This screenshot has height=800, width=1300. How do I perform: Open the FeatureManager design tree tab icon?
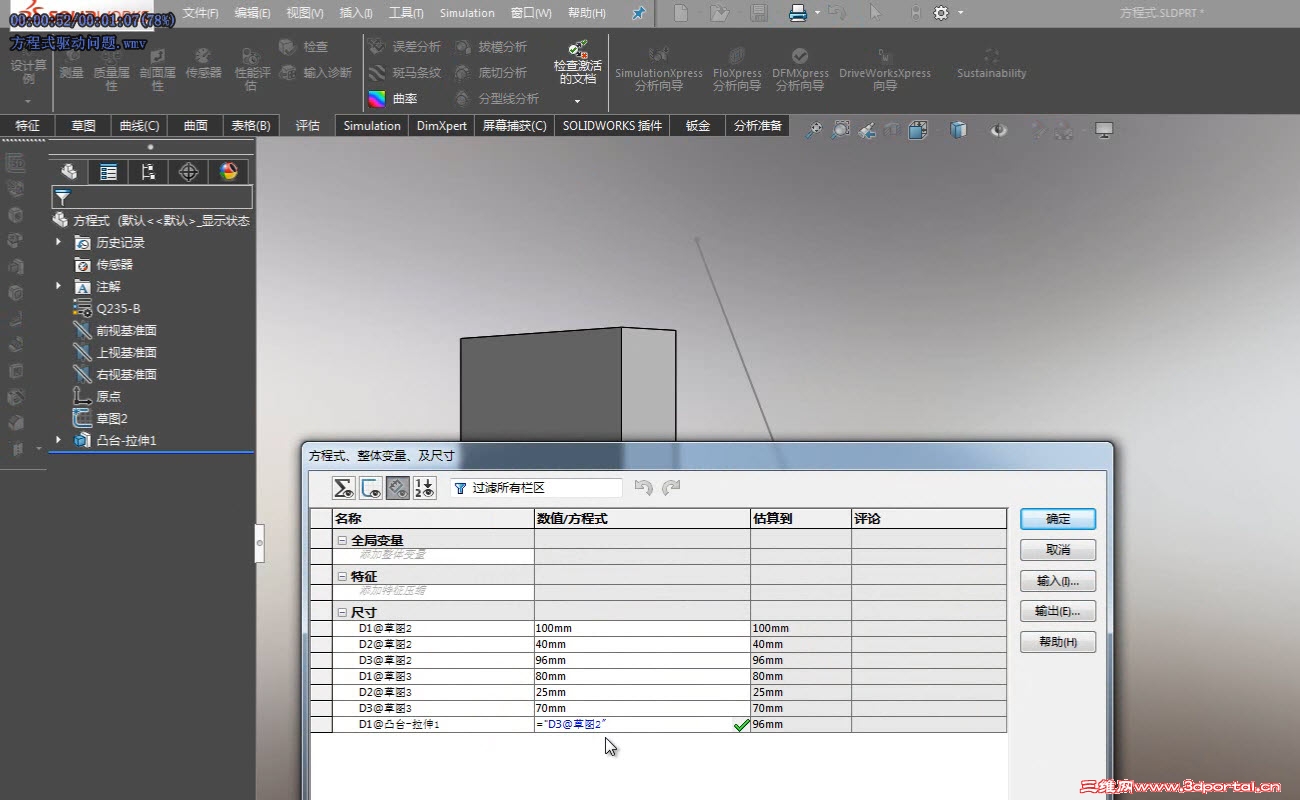[68, 172]
